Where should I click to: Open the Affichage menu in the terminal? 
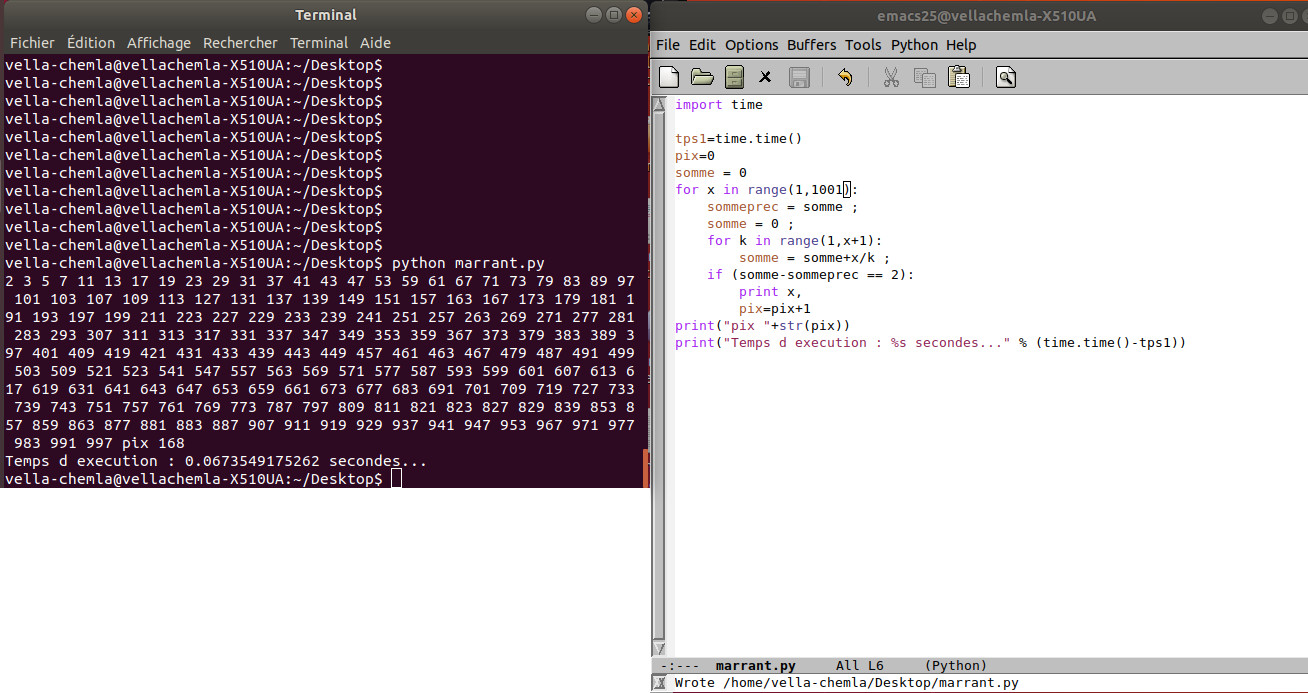point(159,43)
